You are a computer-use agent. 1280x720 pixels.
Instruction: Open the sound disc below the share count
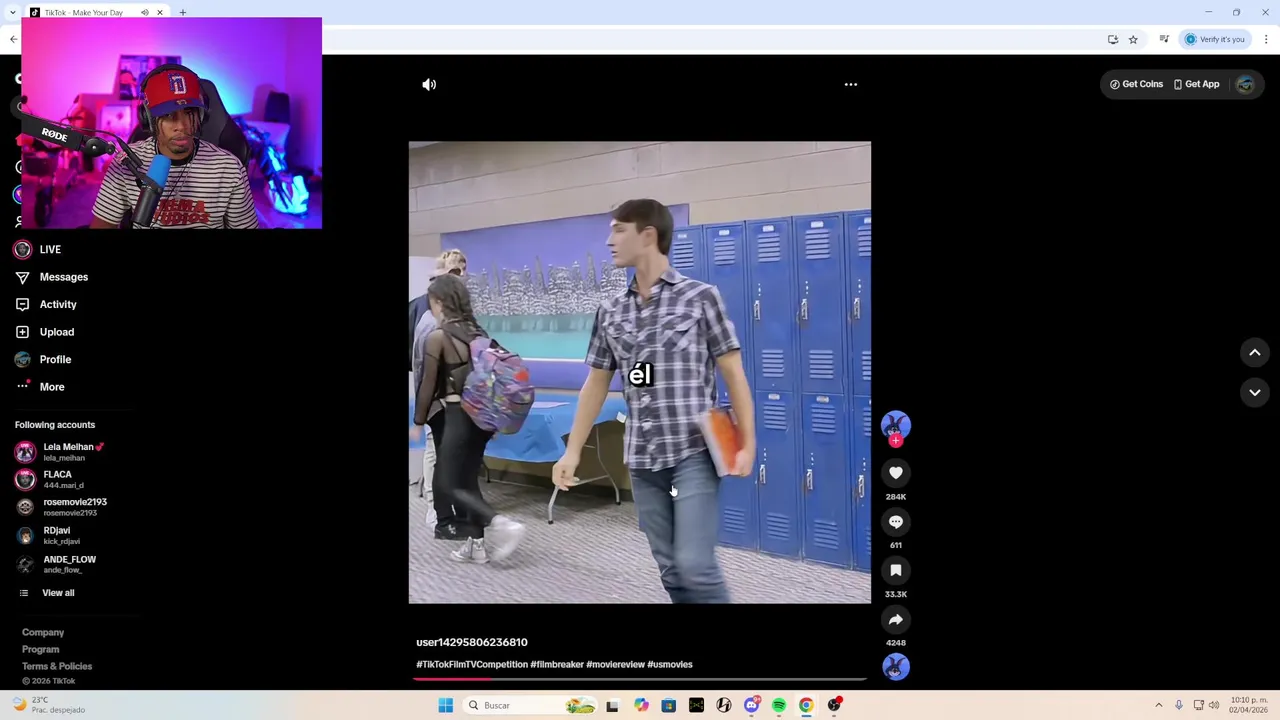coord(896,667)
